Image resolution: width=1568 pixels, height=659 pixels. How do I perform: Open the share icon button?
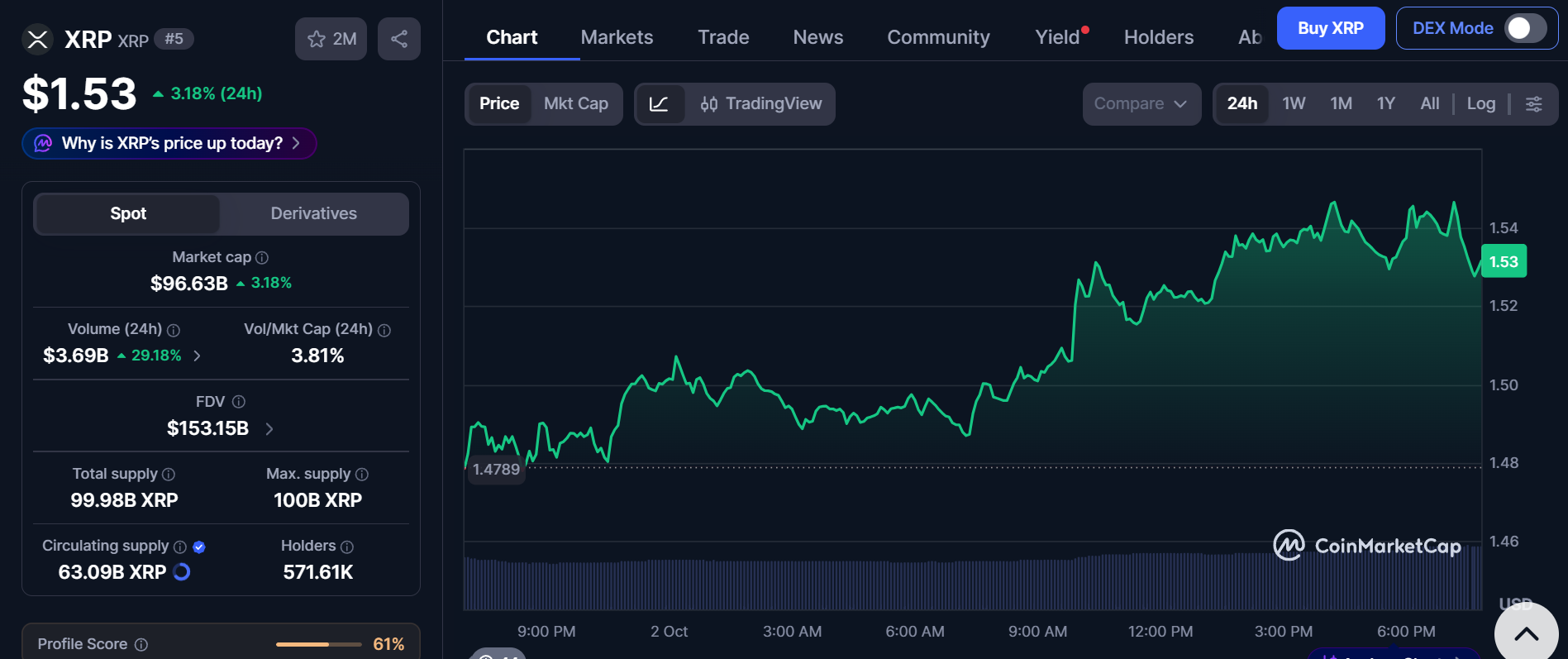pos(399,39)
